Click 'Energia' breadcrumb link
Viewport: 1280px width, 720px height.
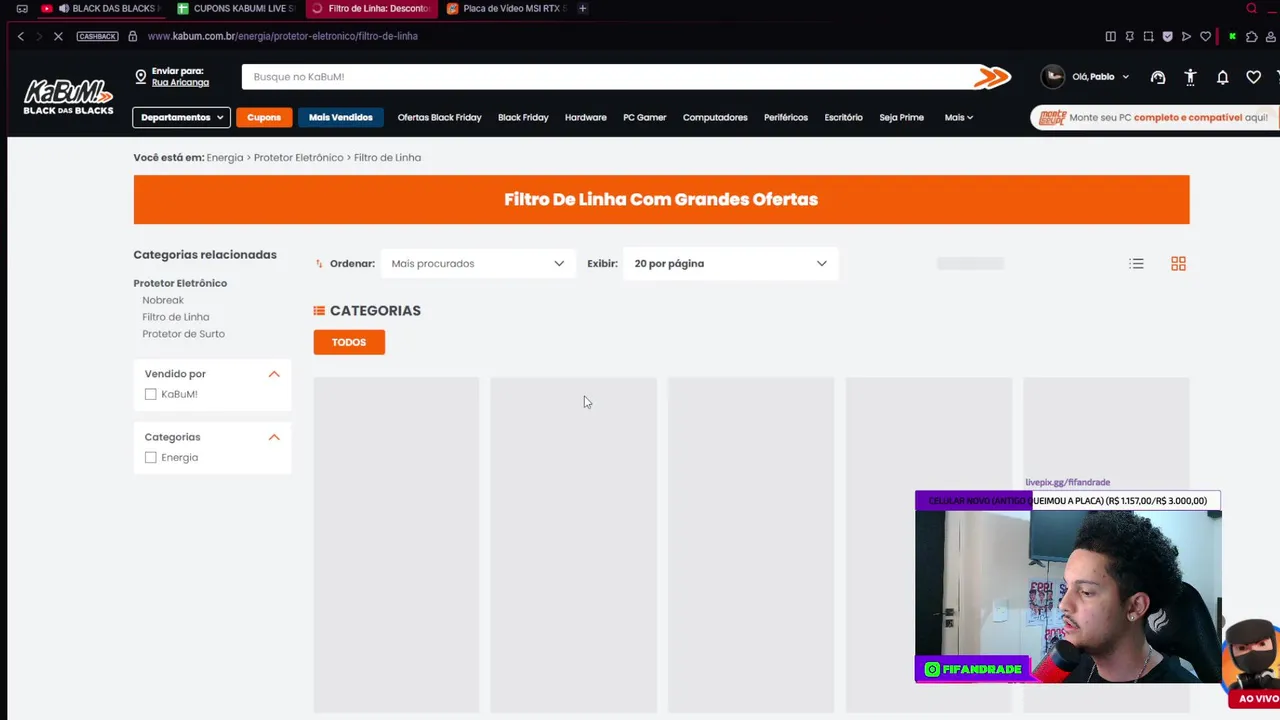coord(225,158)
